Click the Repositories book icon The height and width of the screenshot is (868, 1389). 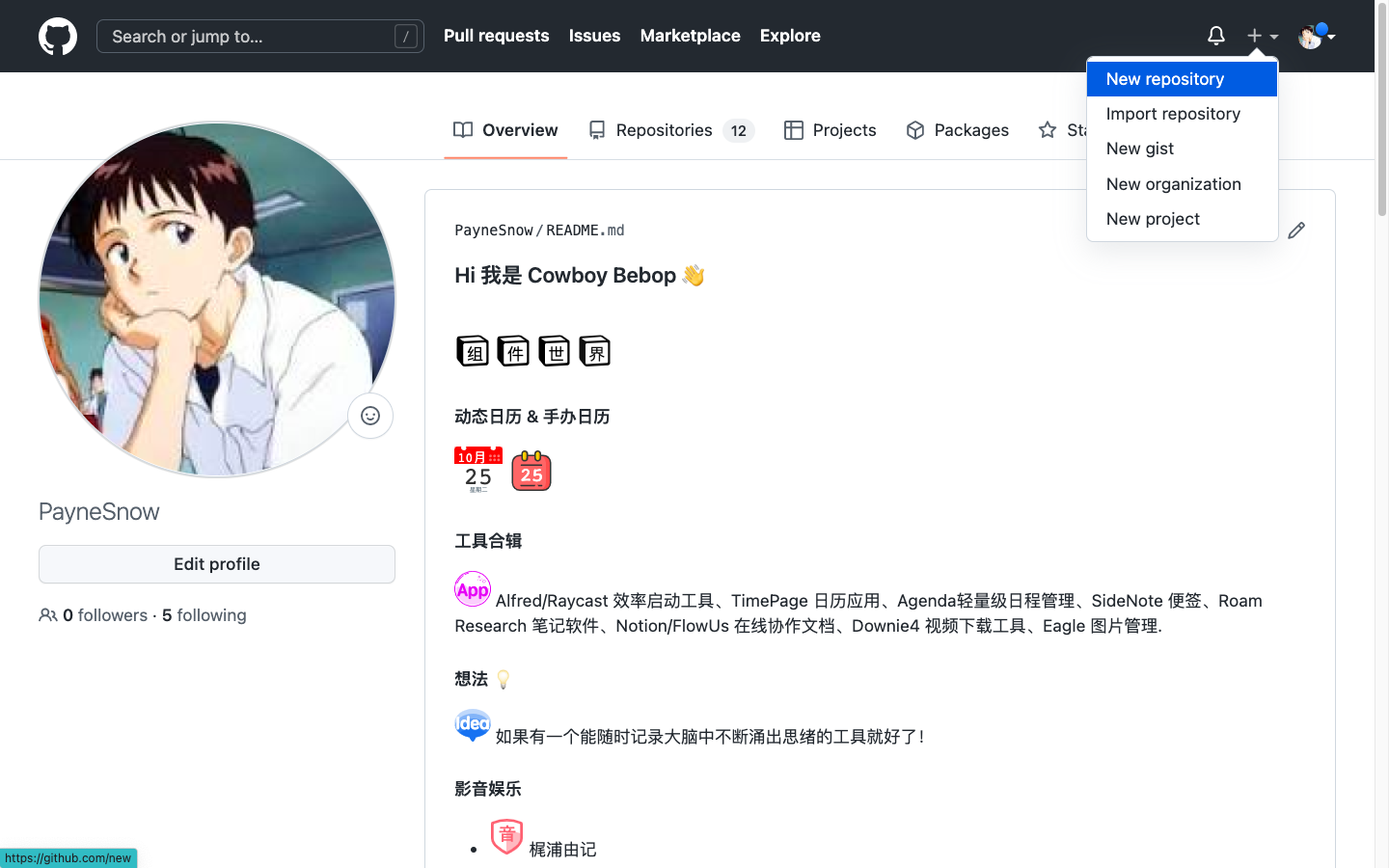(596, 129)
